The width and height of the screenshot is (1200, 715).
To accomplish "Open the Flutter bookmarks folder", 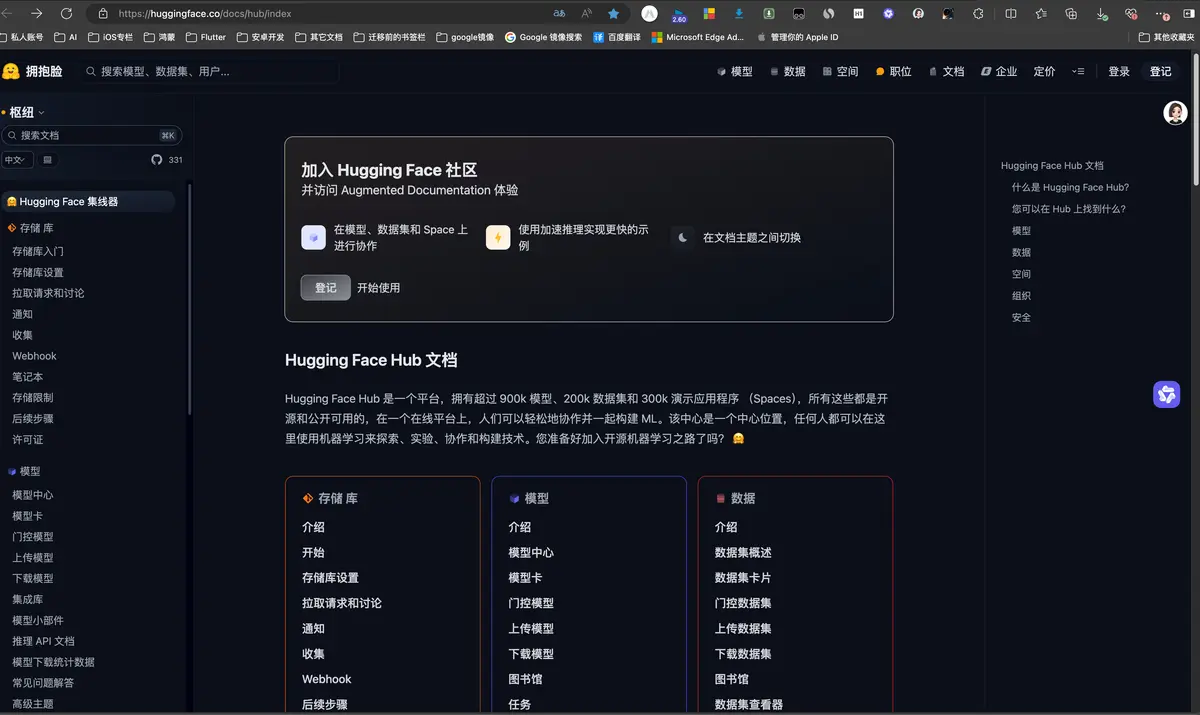I will pyautogui.click(x=206, y=37).
